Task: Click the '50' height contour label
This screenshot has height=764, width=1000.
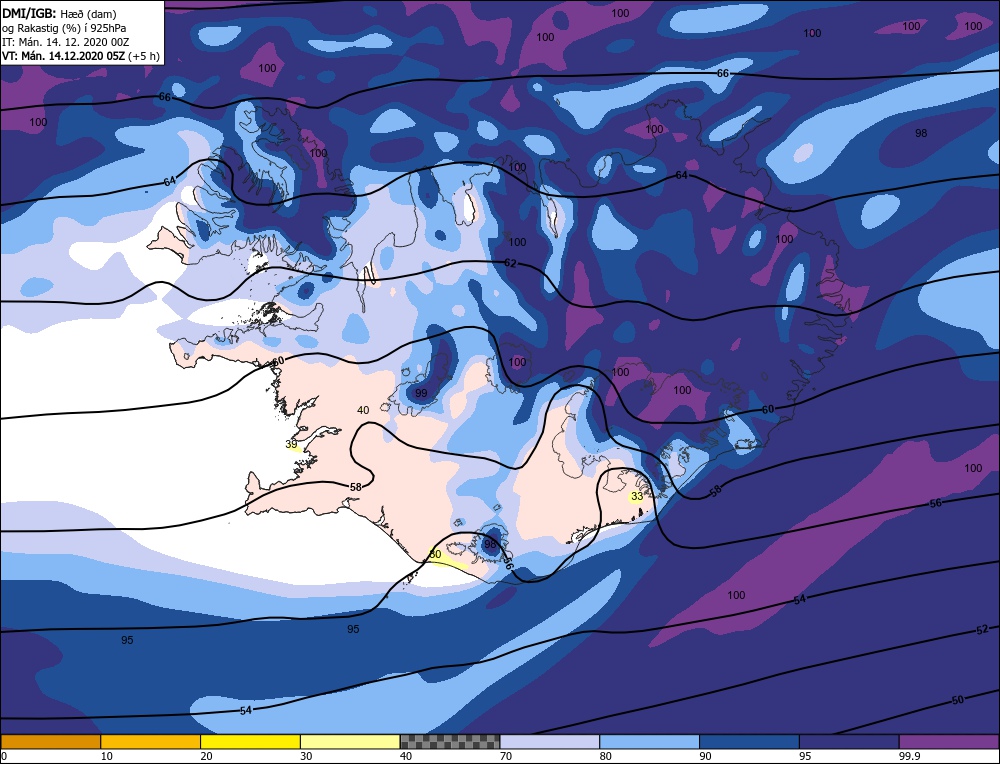Action: pos(957,700)
